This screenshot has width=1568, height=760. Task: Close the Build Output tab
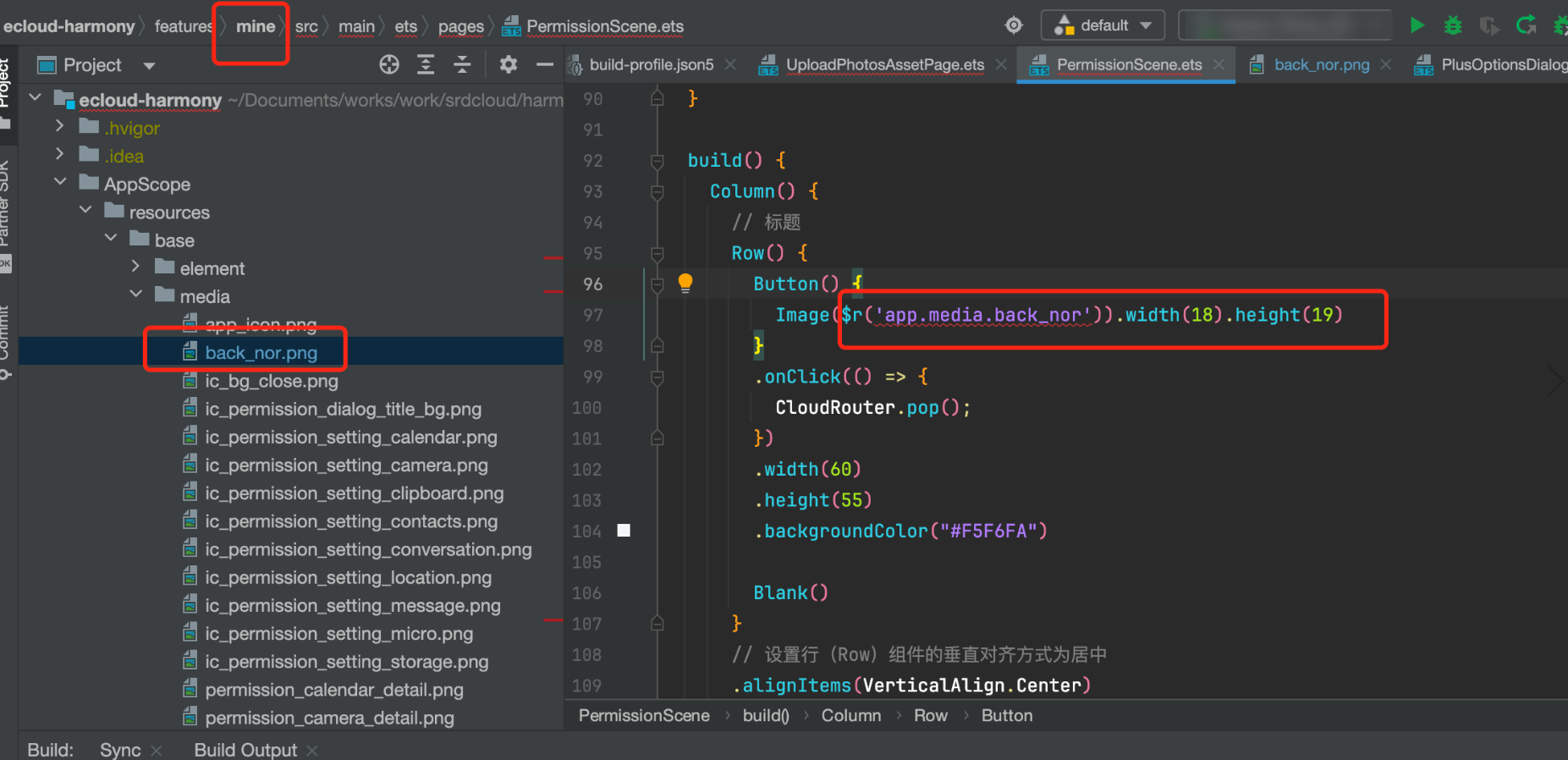click(312, 751)
